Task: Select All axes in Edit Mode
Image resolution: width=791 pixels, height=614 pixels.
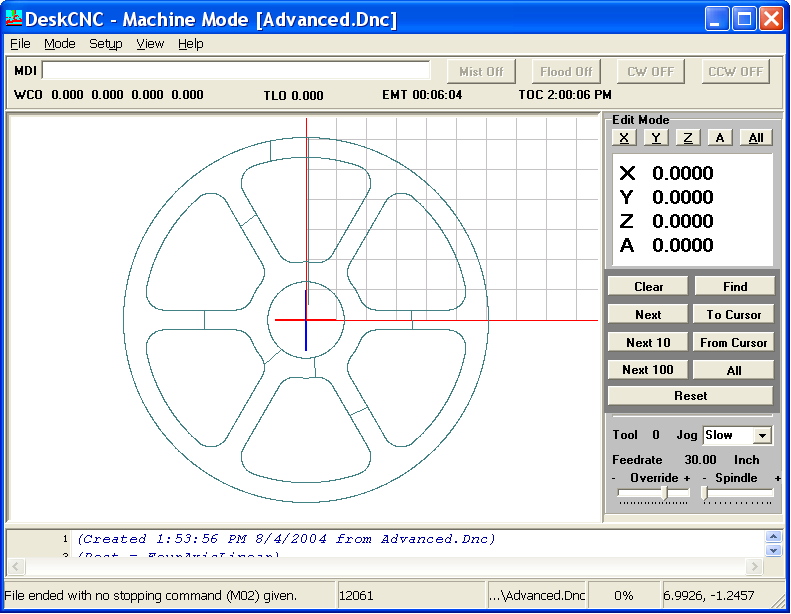Action: (756, 138)
